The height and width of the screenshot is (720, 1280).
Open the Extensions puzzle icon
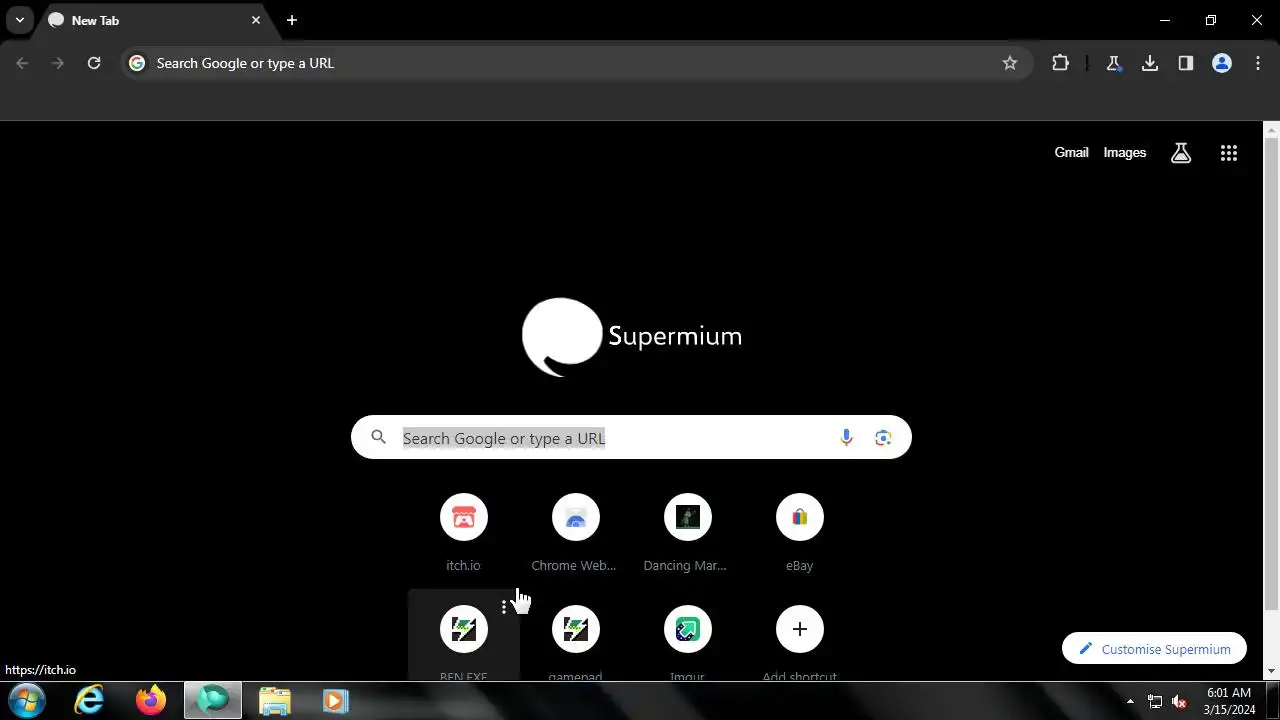[1060, 63]
